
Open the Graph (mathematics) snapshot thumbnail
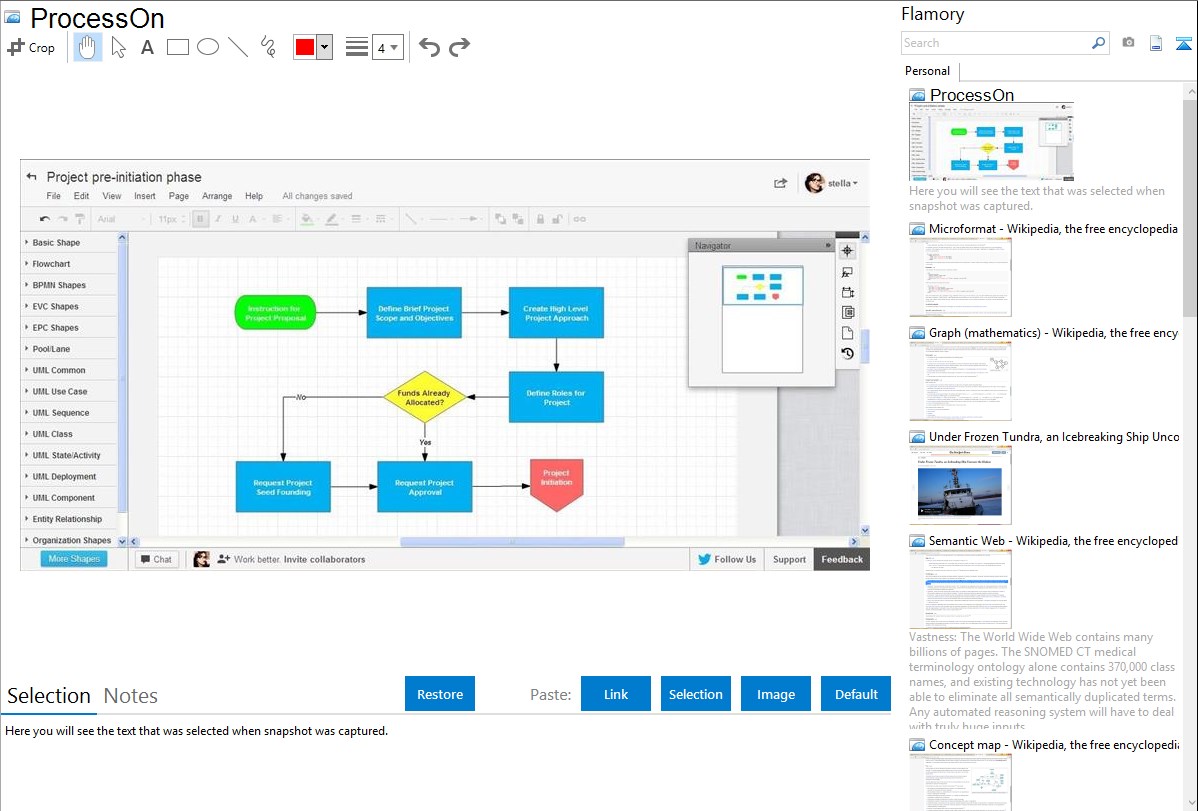click(960, 381)
